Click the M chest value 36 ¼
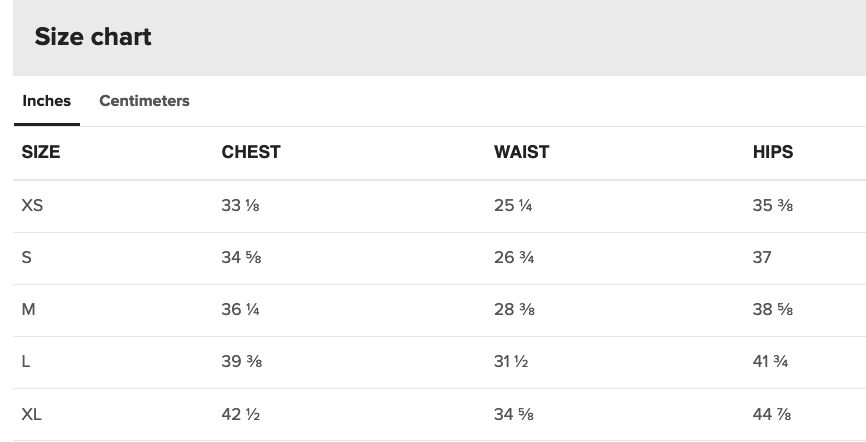 tap(241, 310)
